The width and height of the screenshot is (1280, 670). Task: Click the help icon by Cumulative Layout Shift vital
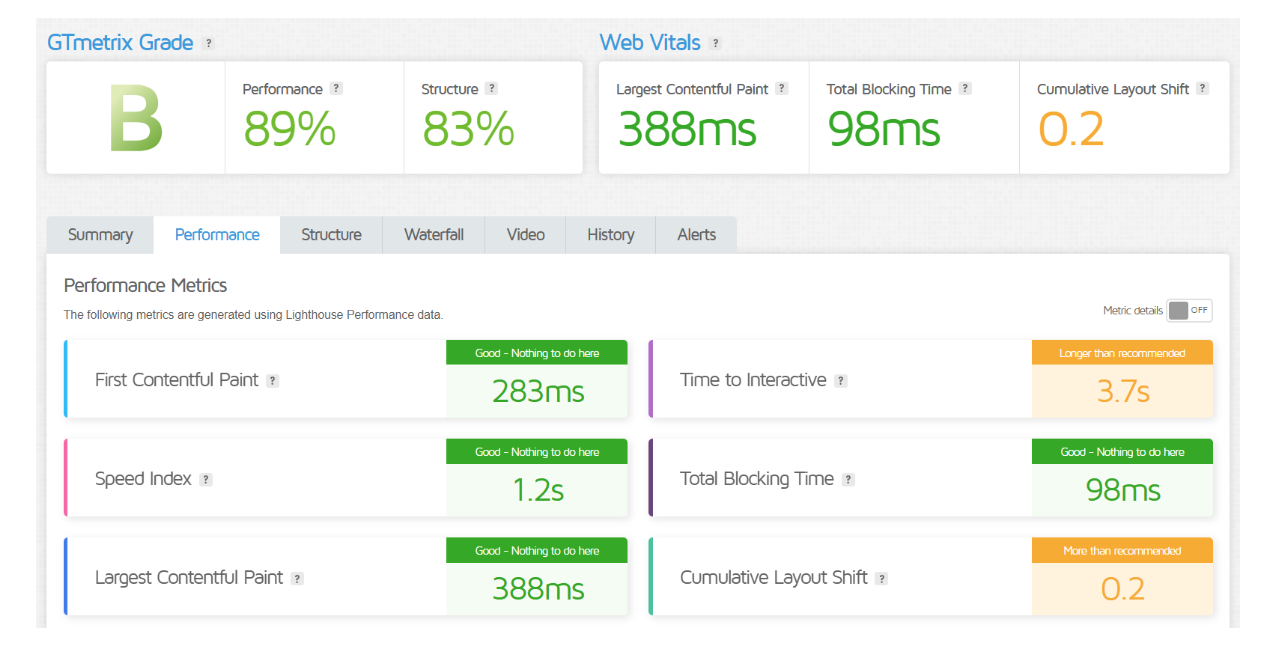pos(1202,88)
